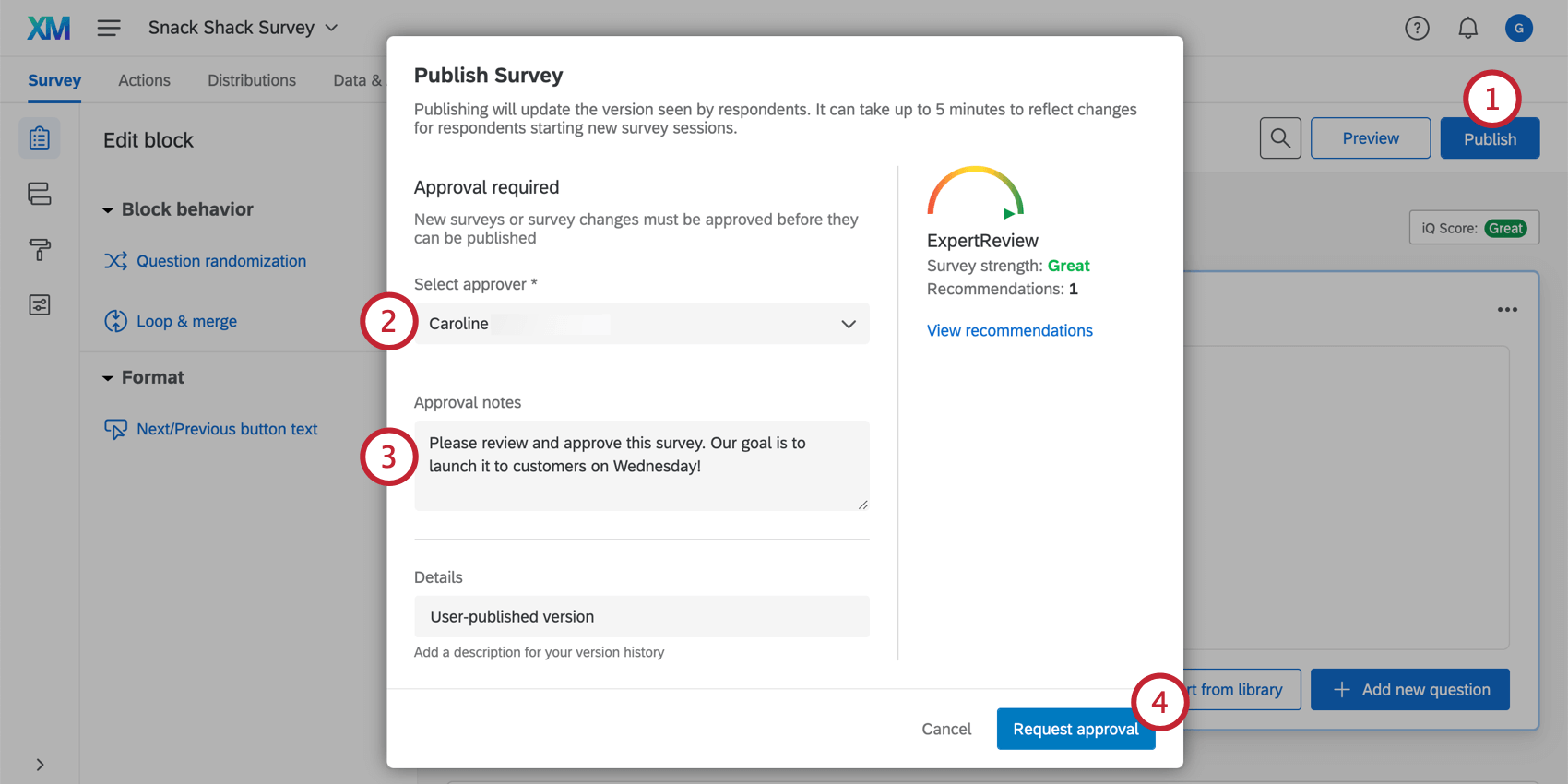
Task: Click the search magnifier button
Action: (1280, 138)
